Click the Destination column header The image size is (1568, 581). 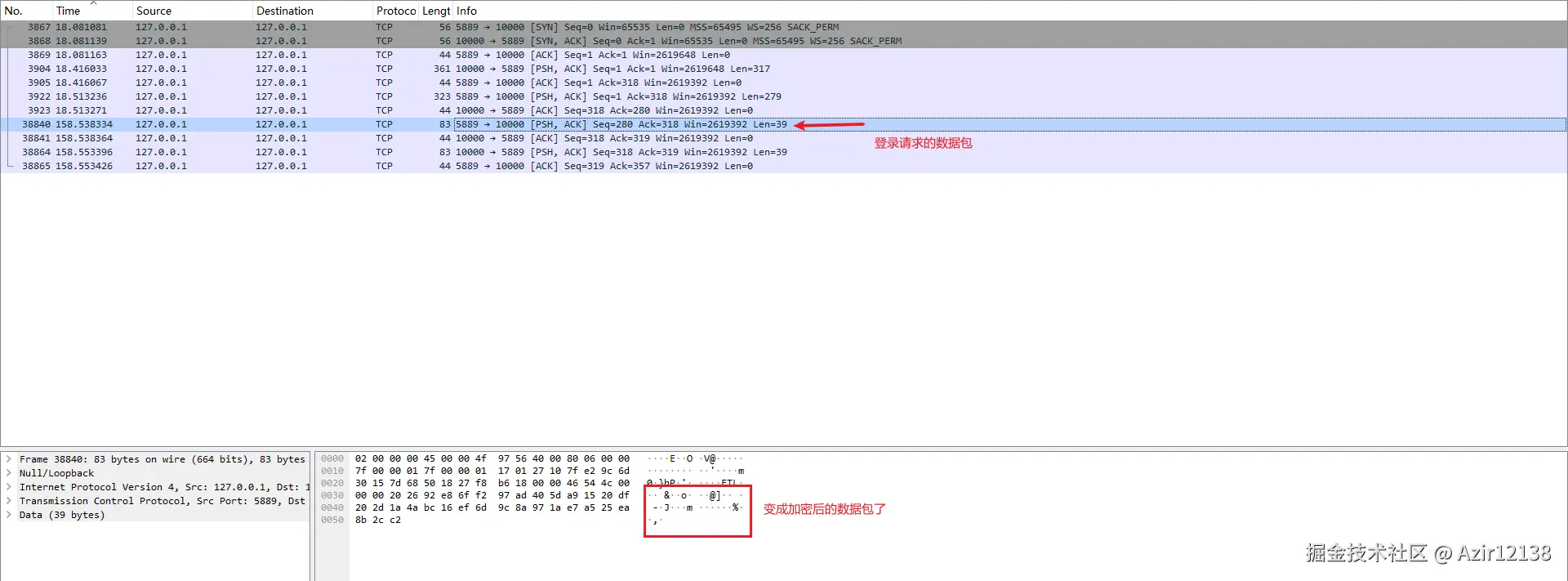pyautogui.click(x=312, y=11)
